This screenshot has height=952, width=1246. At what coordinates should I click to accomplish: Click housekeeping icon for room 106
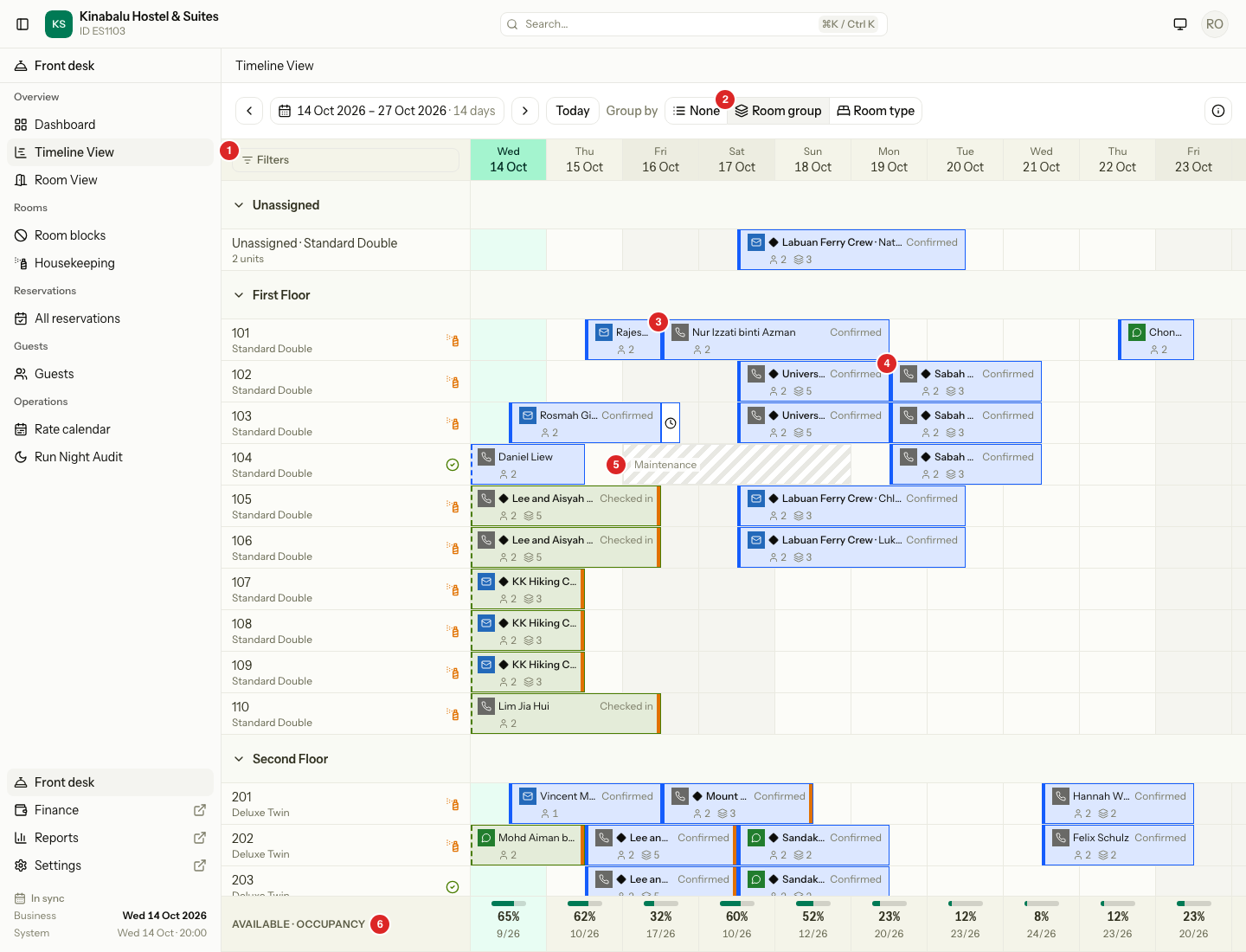(x=453, y=548)
